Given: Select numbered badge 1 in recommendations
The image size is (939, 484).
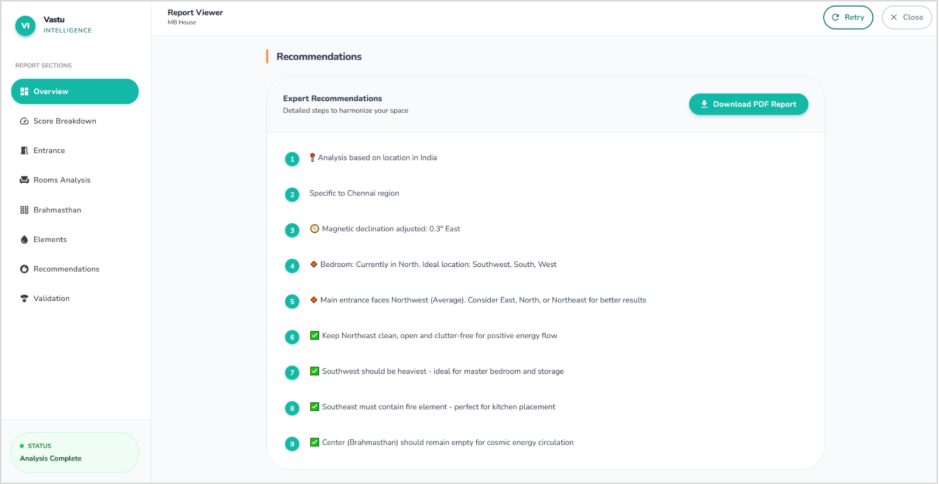Looking at the screenshot, I should [x=292, y=159].
